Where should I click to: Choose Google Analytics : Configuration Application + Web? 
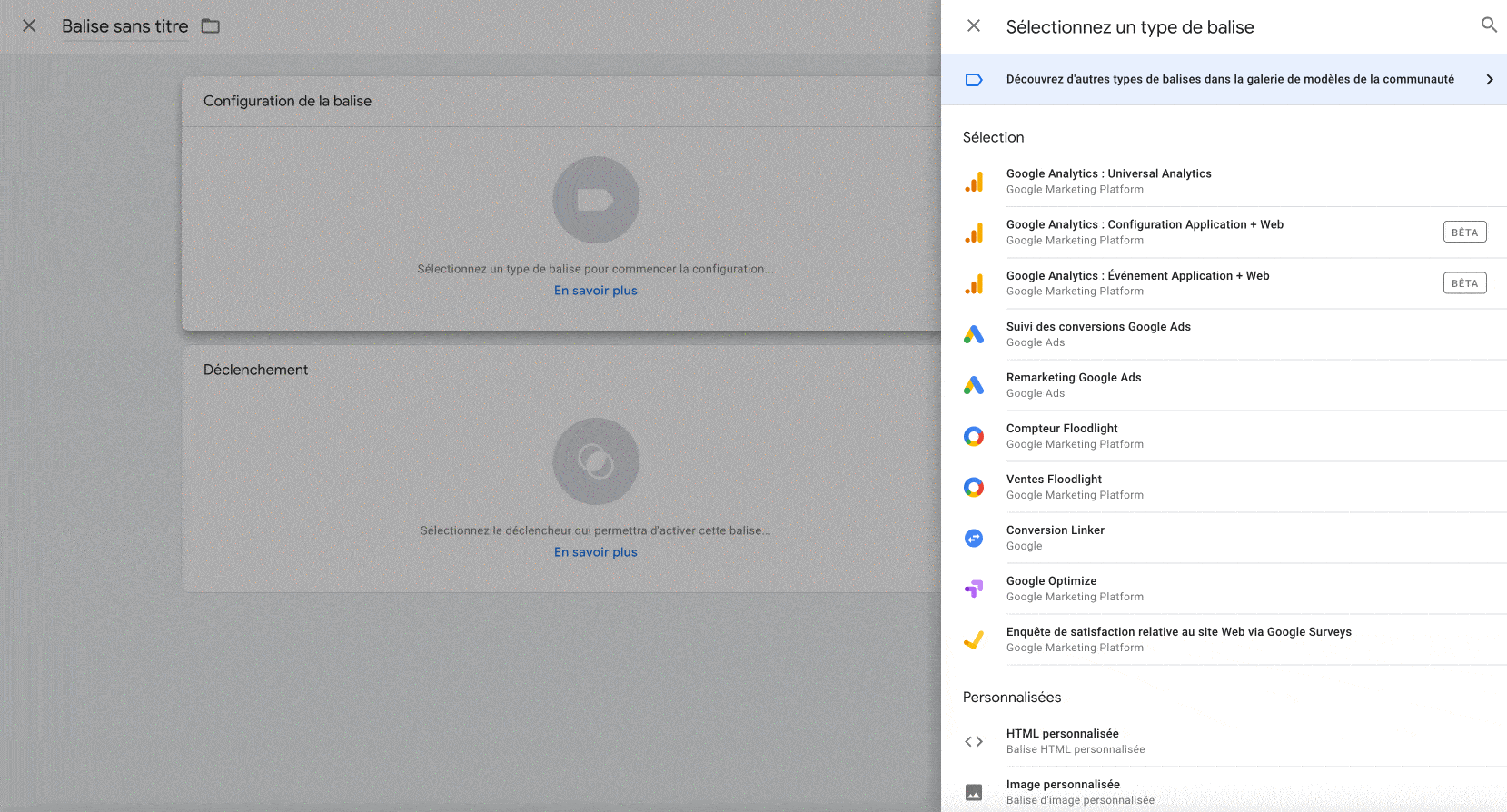click(x=1224, y=233)
